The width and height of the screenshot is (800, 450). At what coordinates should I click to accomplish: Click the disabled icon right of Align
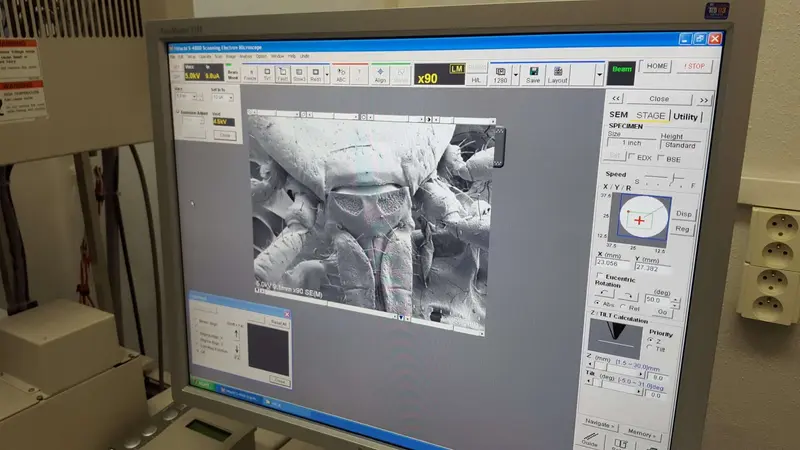point(401,76)
